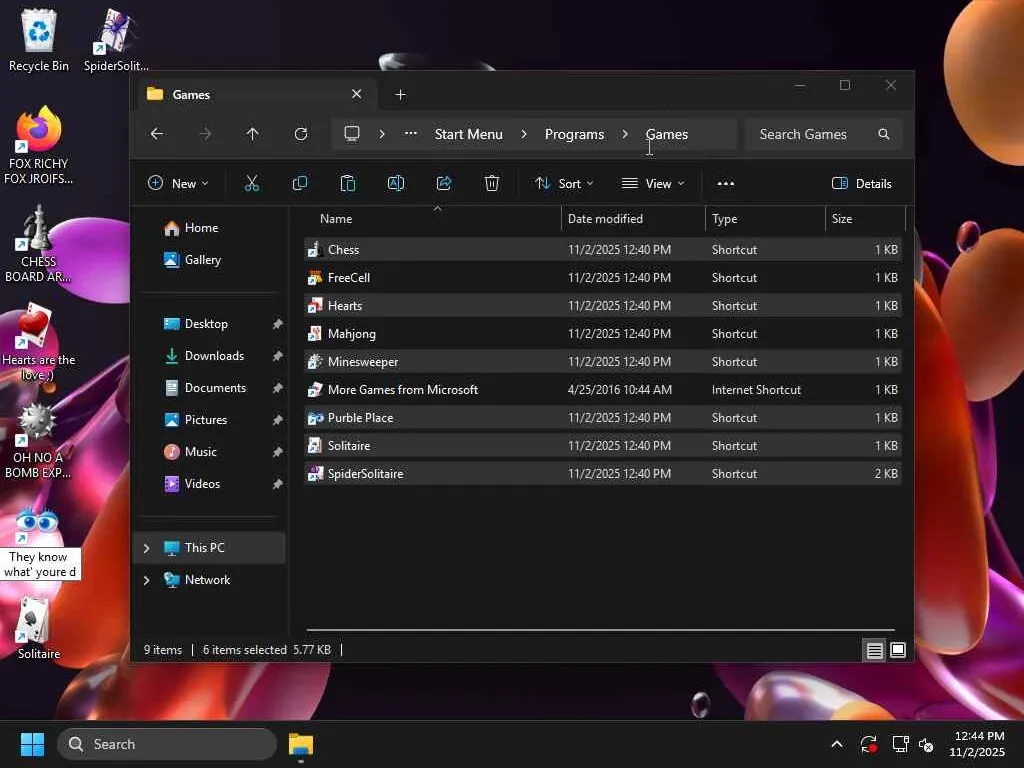Go up one folder level arrow
The height and width of the screenshot is (768, 1024).
click(x=252, y=134)
